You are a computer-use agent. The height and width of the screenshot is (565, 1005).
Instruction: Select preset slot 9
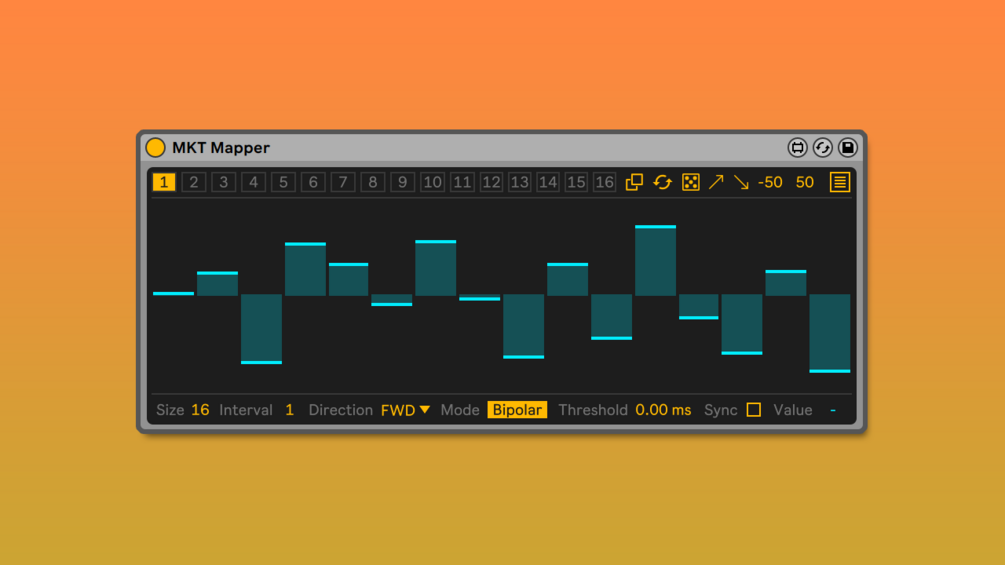403,182
